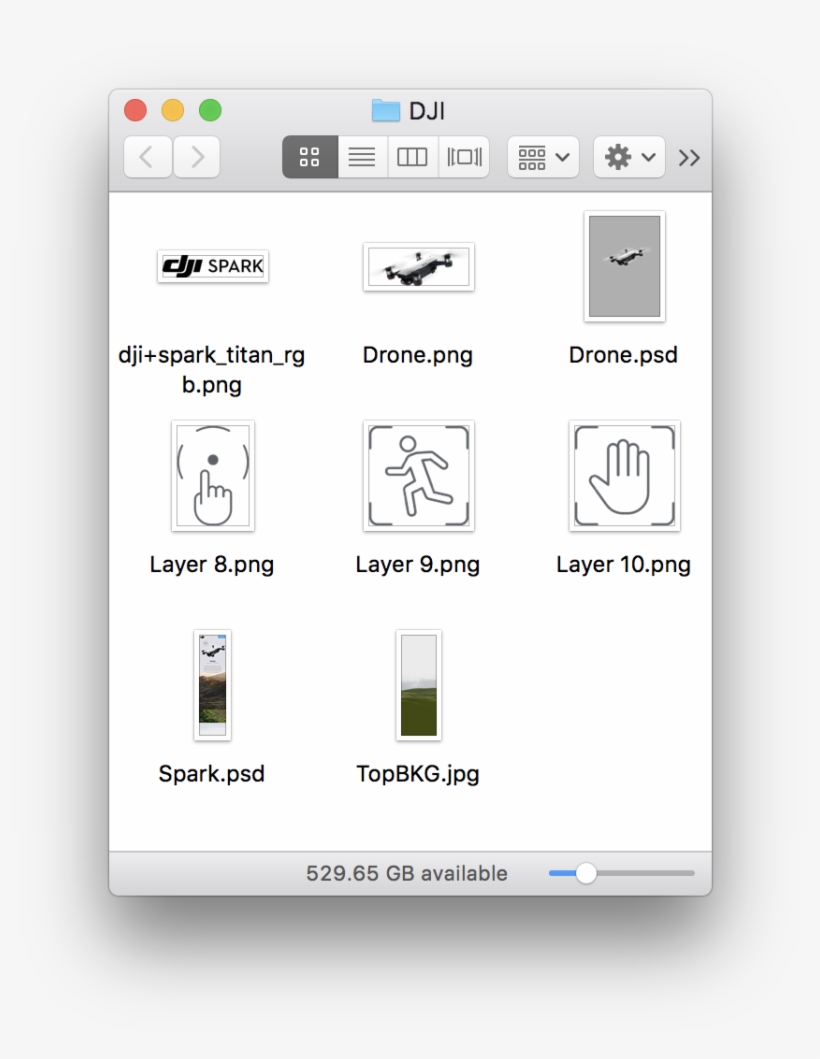Viewport: 820px width, 1059px height.
Task: Select the Layer 9.png running figure icon
Action: (418, 475)
